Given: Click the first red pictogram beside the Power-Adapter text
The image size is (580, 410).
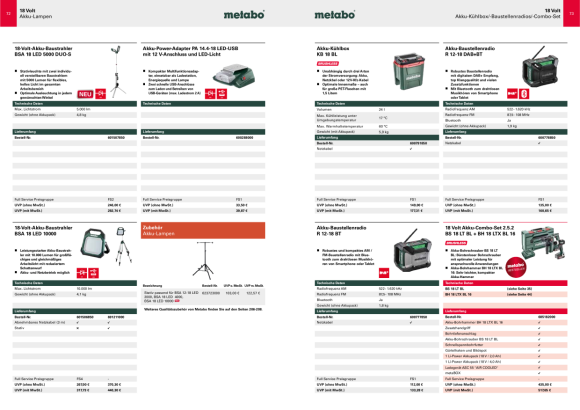Looking at the screenshot, I should 210,94.
